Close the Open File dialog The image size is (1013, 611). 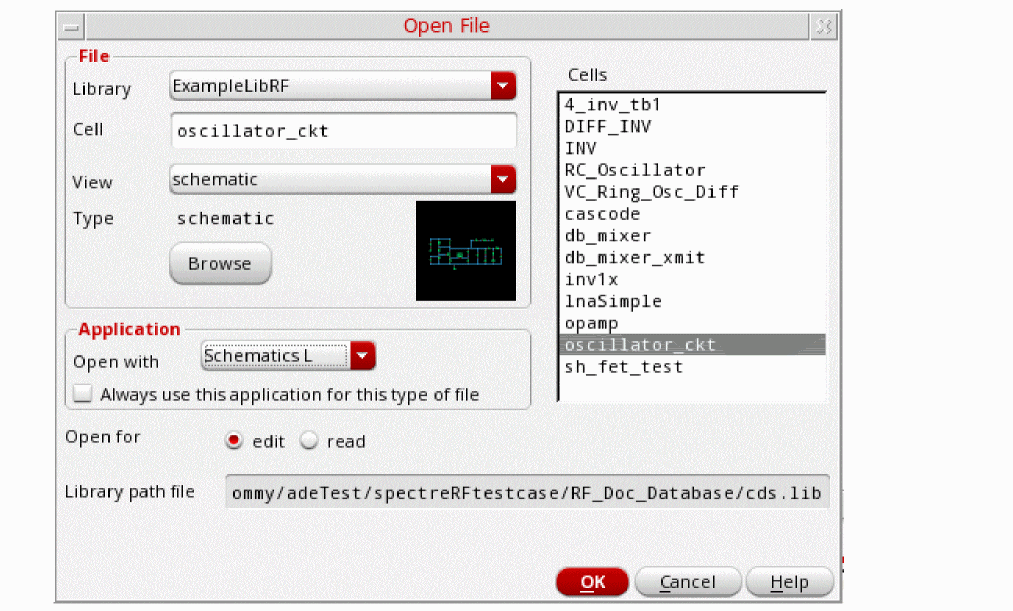tap(823, 27)
